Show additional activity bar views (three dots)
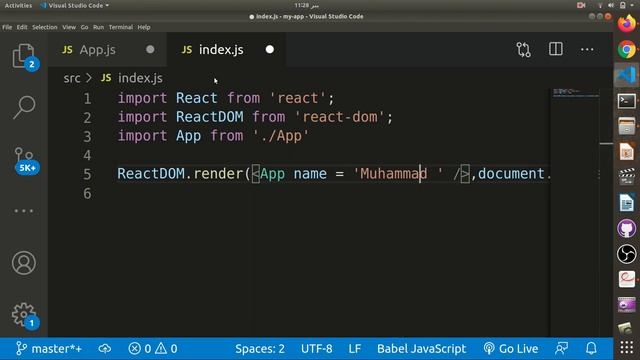 click(24, 211)
